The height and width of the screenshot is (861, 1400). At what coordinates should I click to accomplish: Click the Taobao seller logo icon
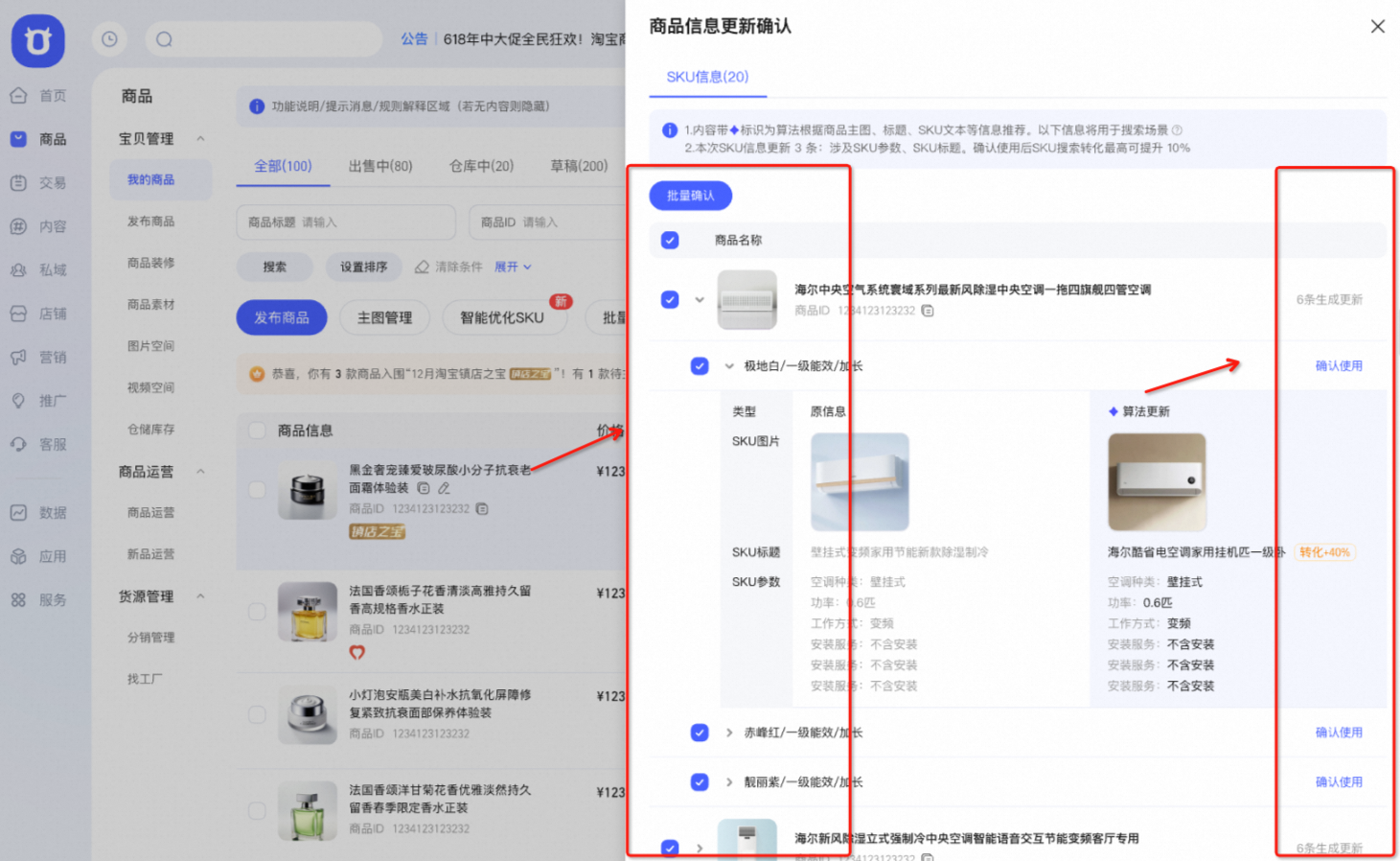pyautogui.click(x=38, y=40)
